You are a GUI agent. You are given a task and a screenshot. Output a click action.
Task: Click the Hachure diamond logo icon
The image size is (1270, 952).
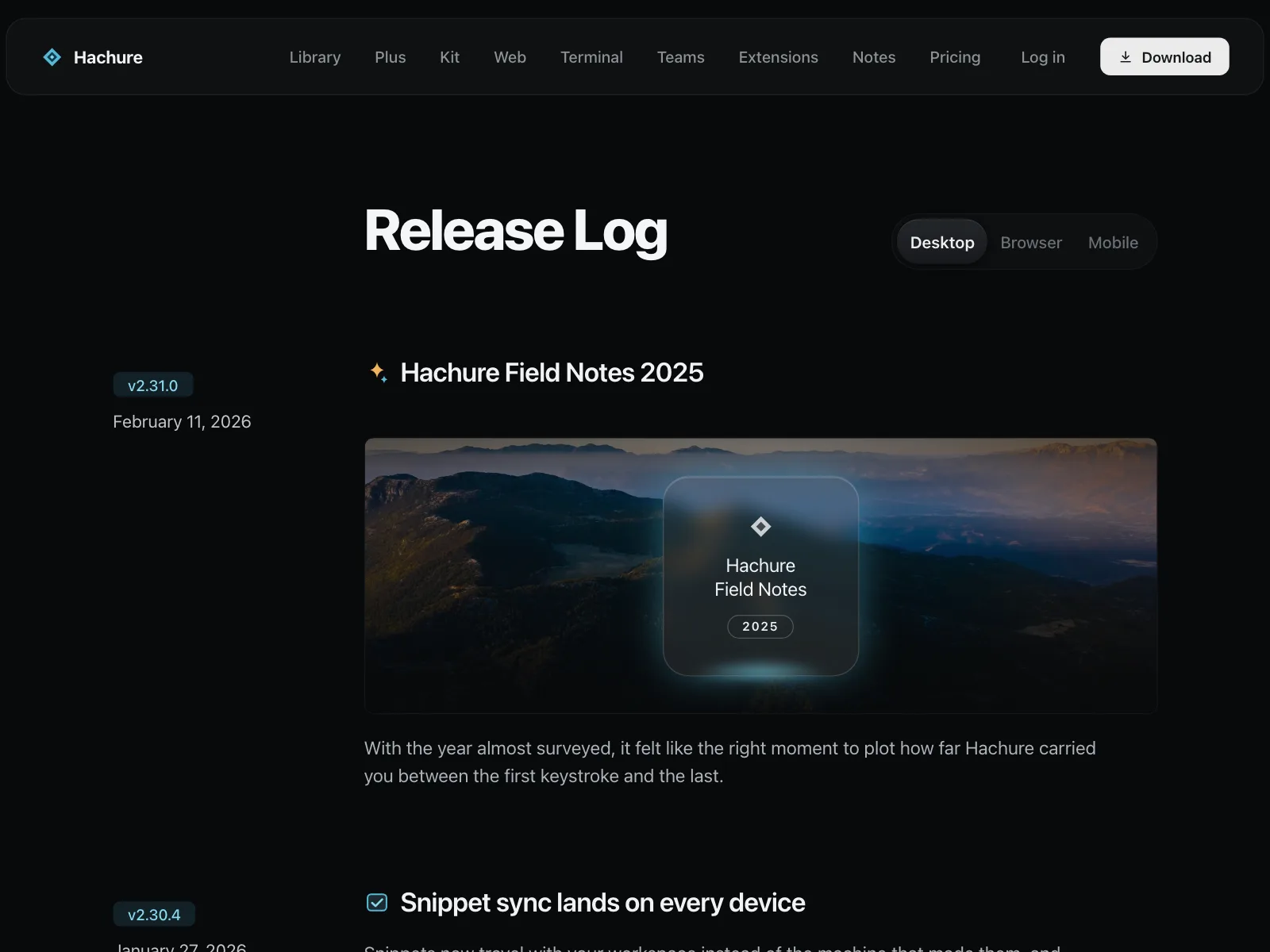[x=52, y=57]
